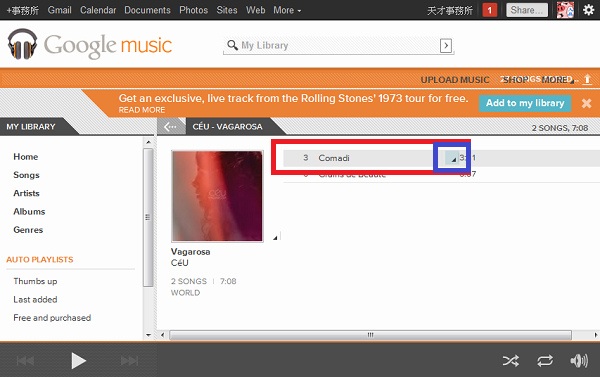Image resolution: width=600 pixels, height=377 pixels.
Task: Click the search magnifier icon
Action: (232, 45)
